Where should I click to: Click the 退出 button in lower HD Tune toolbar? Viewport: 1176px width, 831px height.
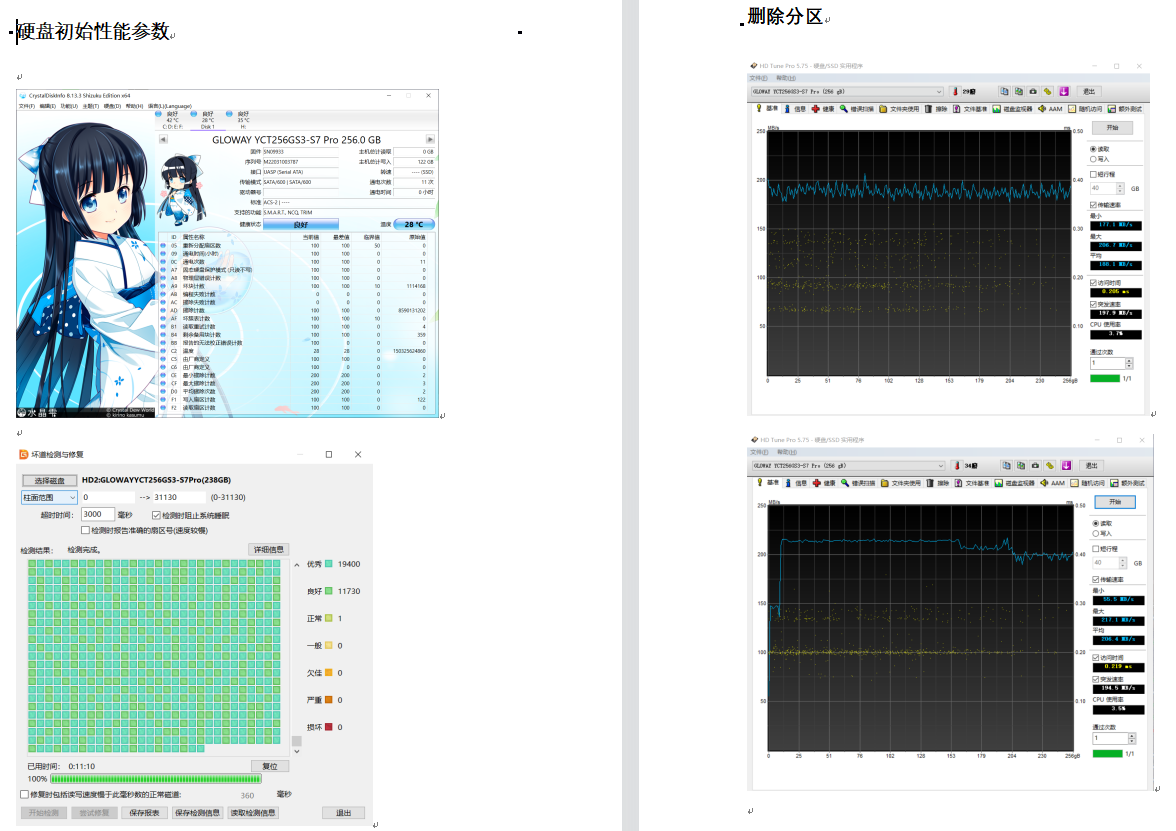[x=1091, y=466]
